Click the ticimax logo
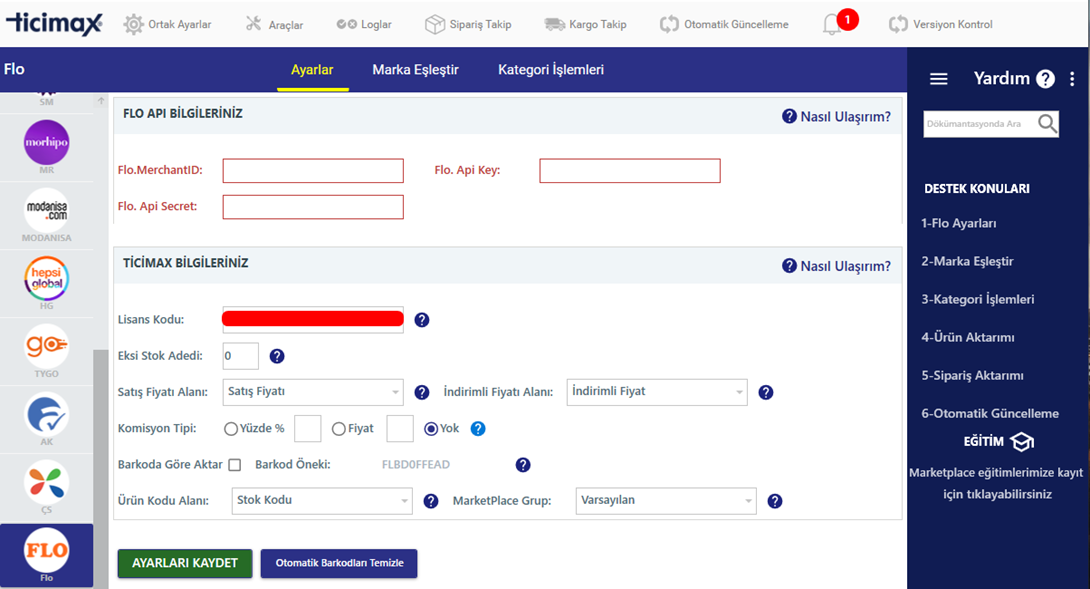The height and width of the screenshot is (589, 1090). [55, 24]
